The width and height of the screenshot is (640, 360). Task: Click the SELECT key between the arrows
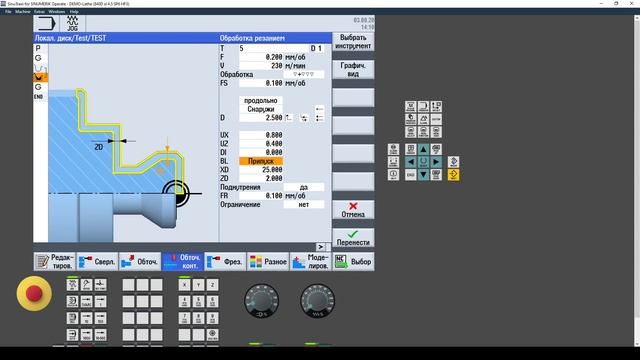coord(423,162)
